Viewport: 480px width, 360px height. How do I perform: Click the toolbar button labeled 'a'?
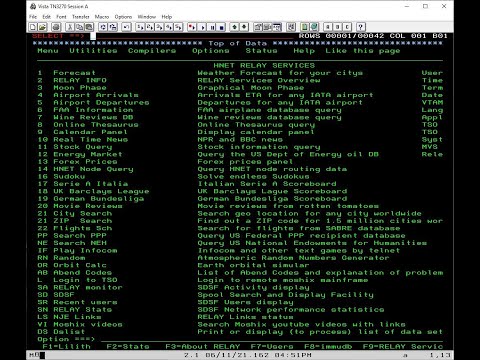click(x=328, y=27)
